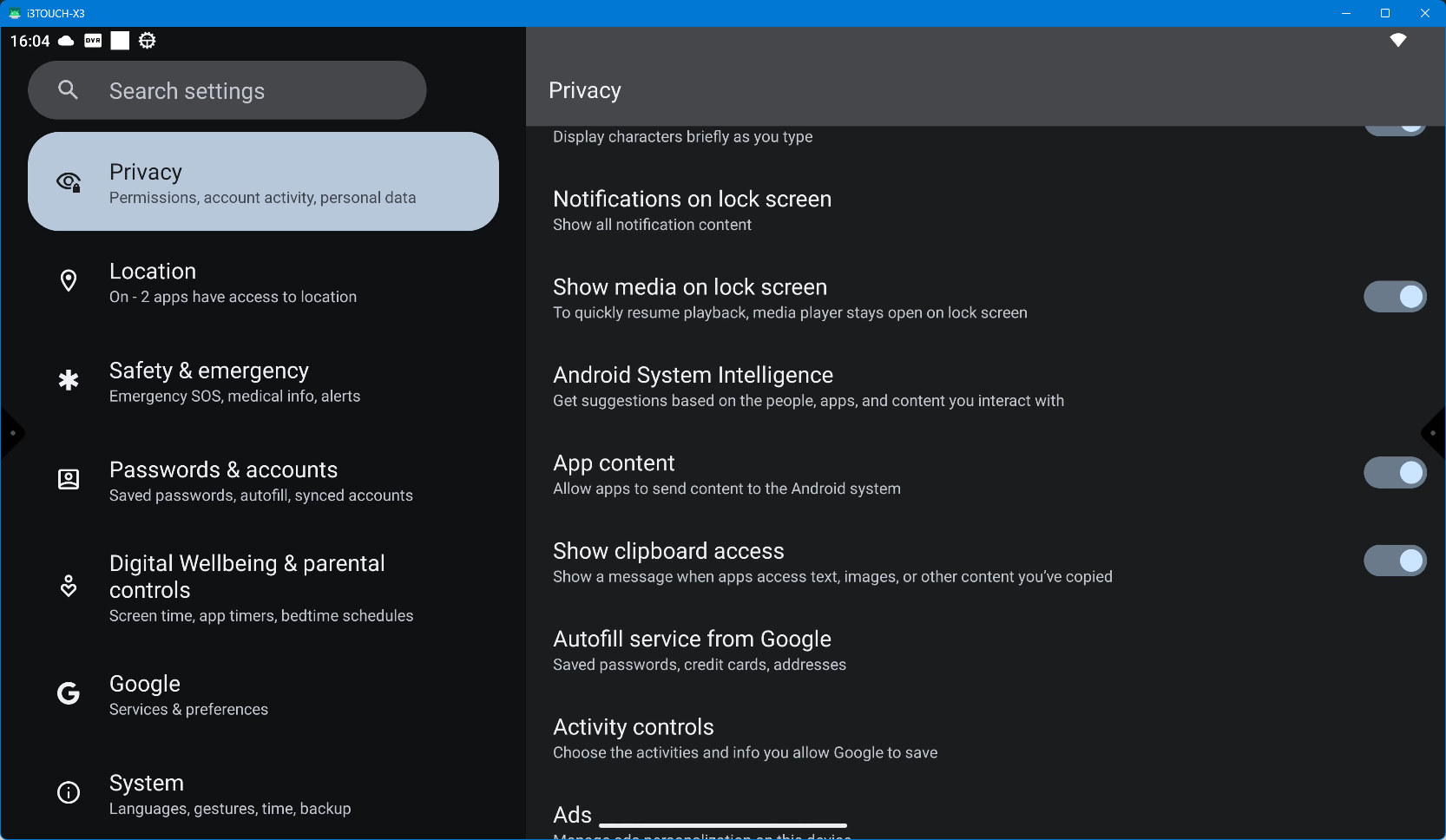1446x840 pixels.
Task: Click the Privacy eye-lock icon
Action: [69, 181]
